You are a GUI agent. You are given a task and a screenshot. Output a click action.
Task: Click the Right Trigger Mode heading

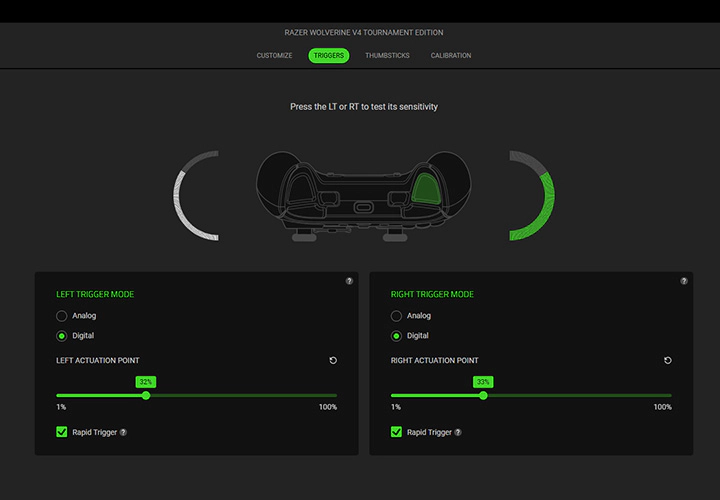coord(432,294)
